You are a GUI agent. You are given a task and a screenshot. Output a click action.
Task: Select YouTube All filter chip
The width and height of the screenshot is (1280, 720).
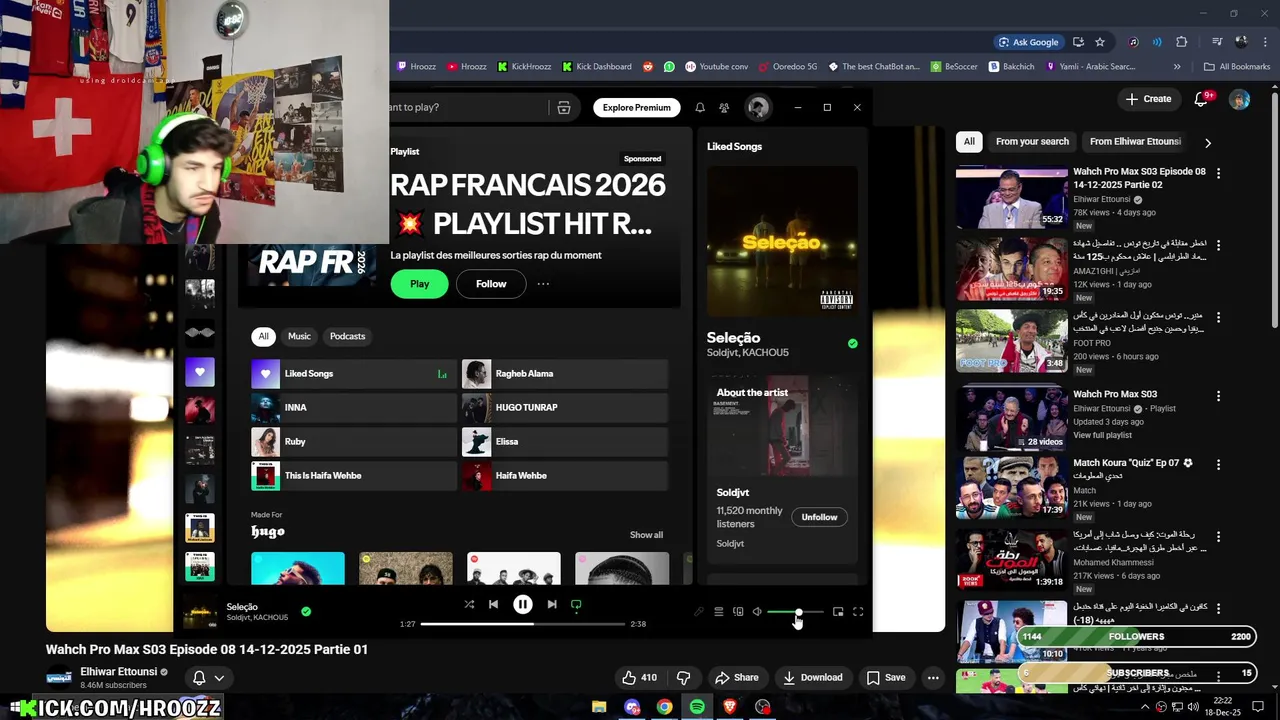coord(969,142)
